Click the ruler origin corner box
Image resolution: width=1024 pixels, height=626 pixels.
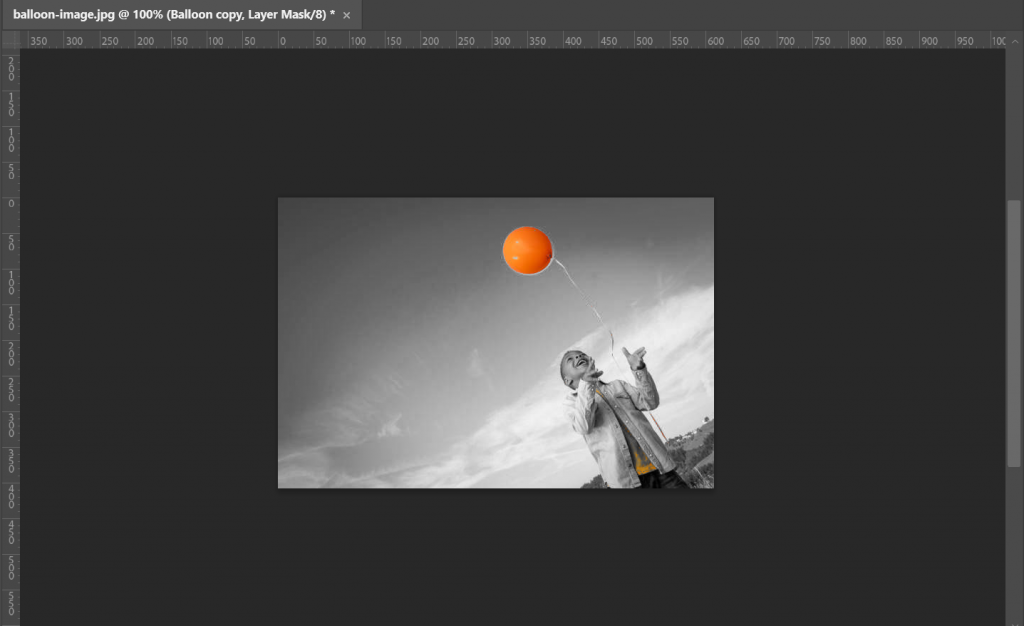click(11, 41)
